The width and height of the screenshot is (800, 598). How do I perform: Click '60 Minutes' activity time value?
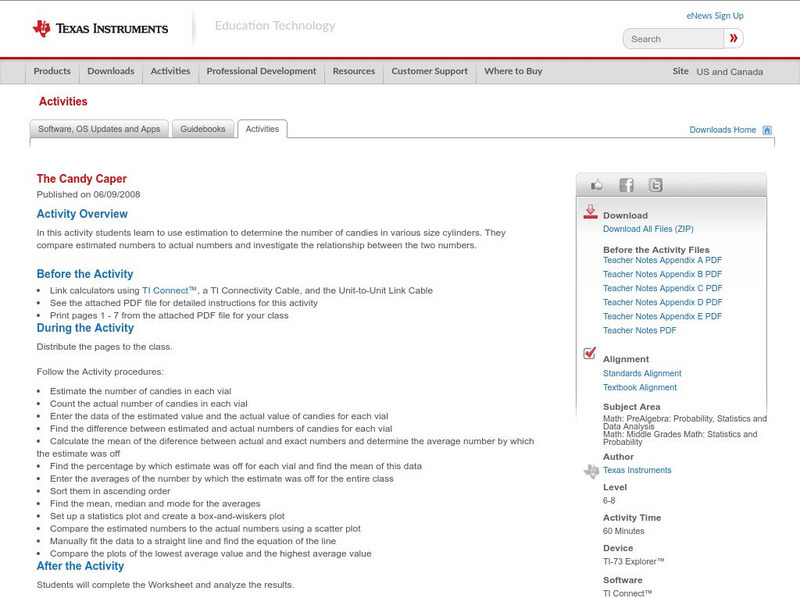pos(623,531)
